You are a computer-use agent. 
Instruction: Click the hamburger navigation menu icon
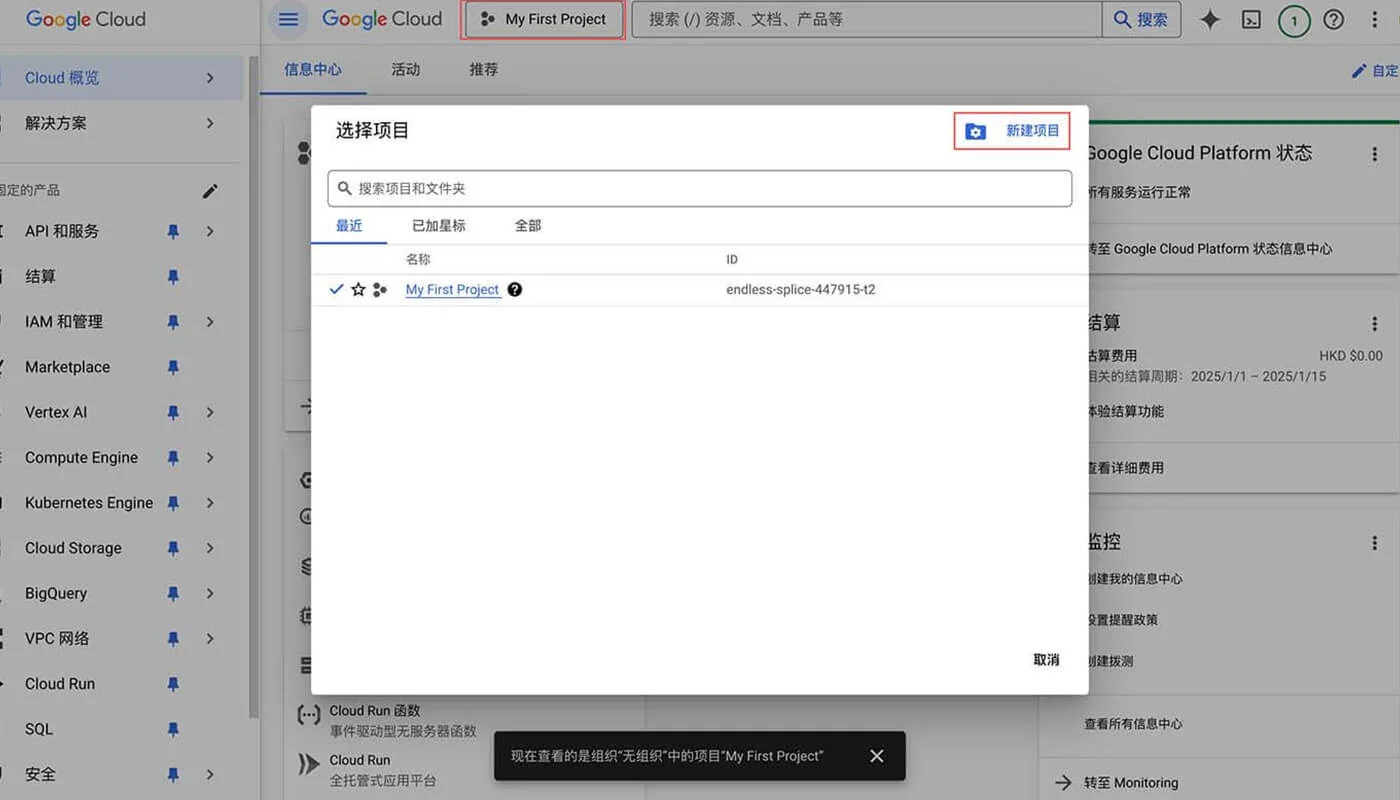288,19
